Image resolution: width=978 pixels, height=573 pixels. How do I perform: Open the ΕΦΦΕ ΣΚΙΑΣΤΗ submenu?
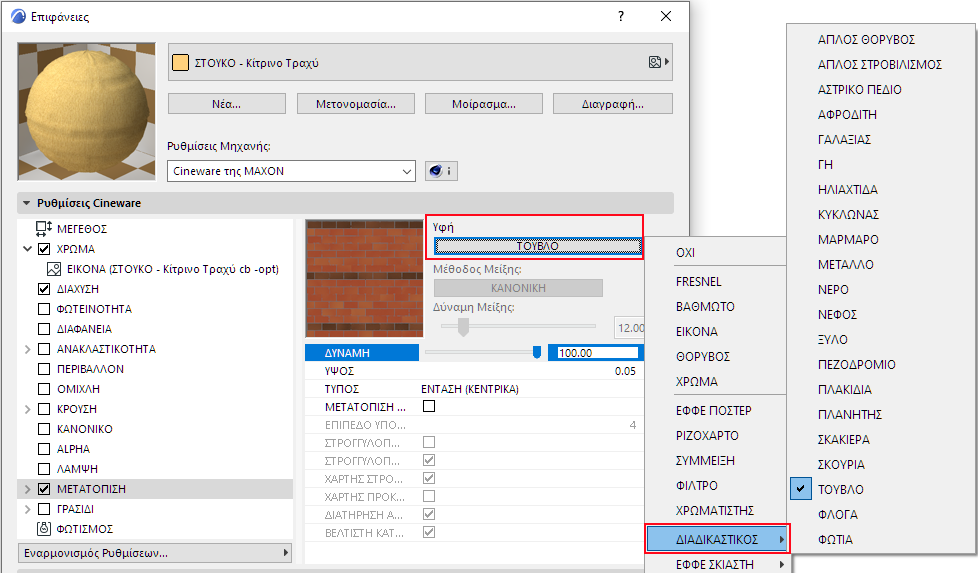point(717,564)
